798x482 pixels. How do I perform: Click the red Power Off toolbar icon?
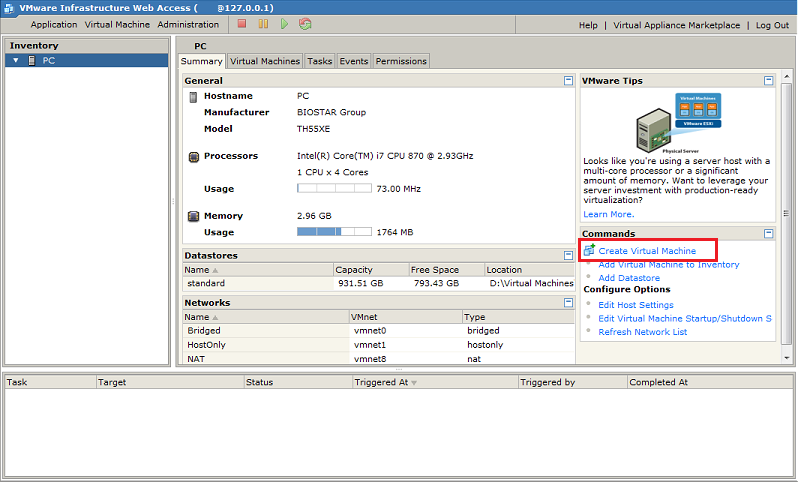[243, 24]
